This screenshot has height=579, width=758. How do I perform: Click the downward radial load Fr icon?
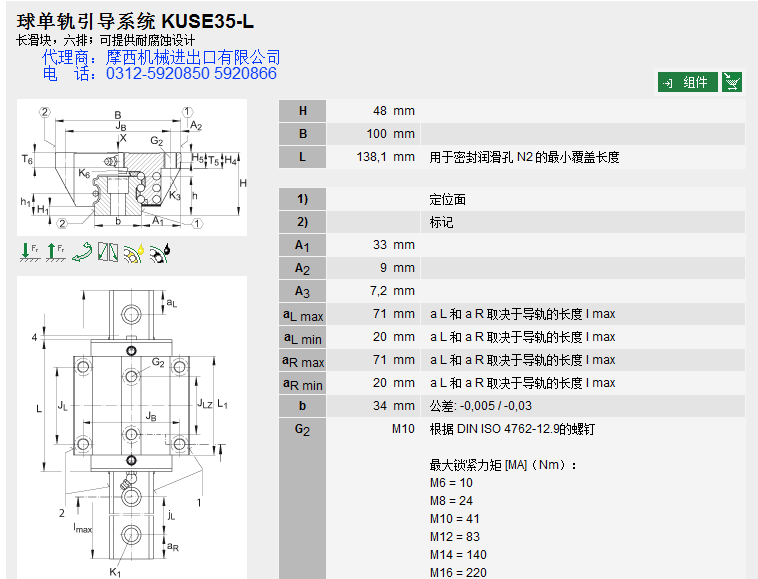[x=29, y=254]
